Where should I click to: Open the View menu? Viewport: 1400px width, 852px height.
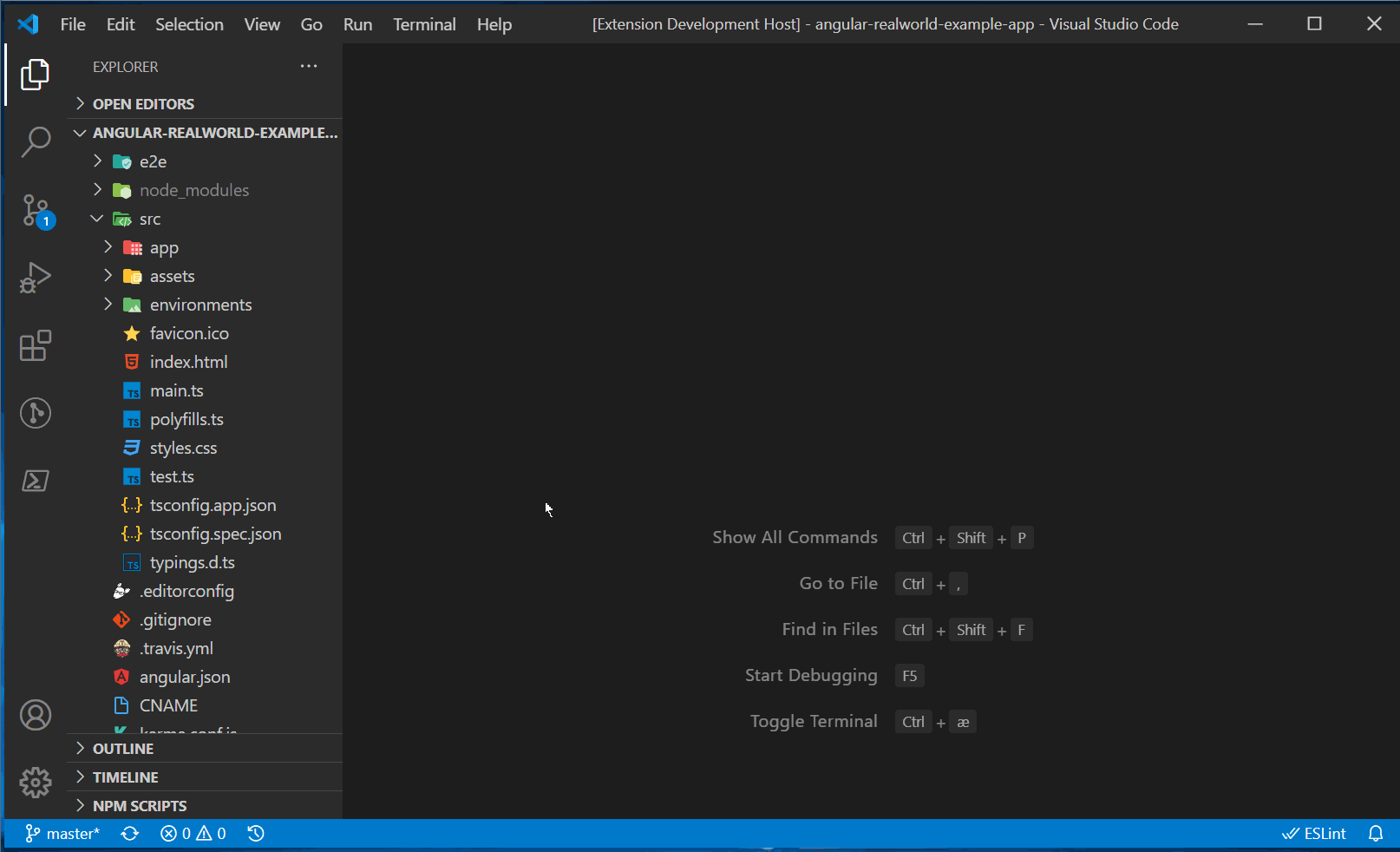262,24
